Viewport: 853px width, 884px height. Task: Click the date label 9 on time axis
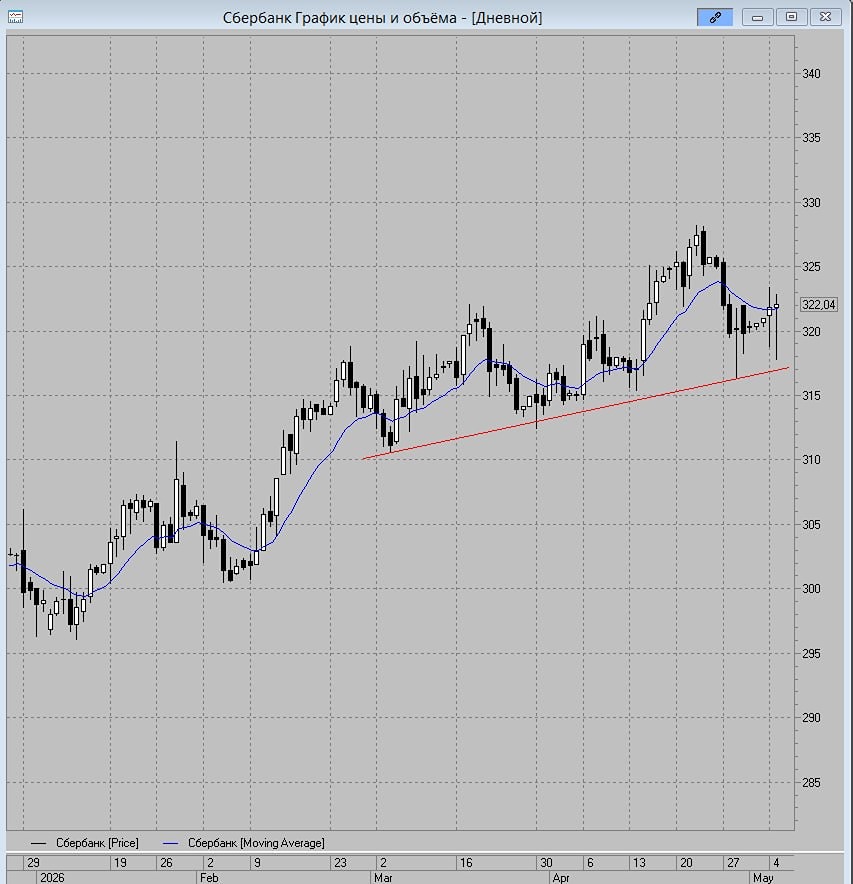pyautogui.click(x=258, y=863)
